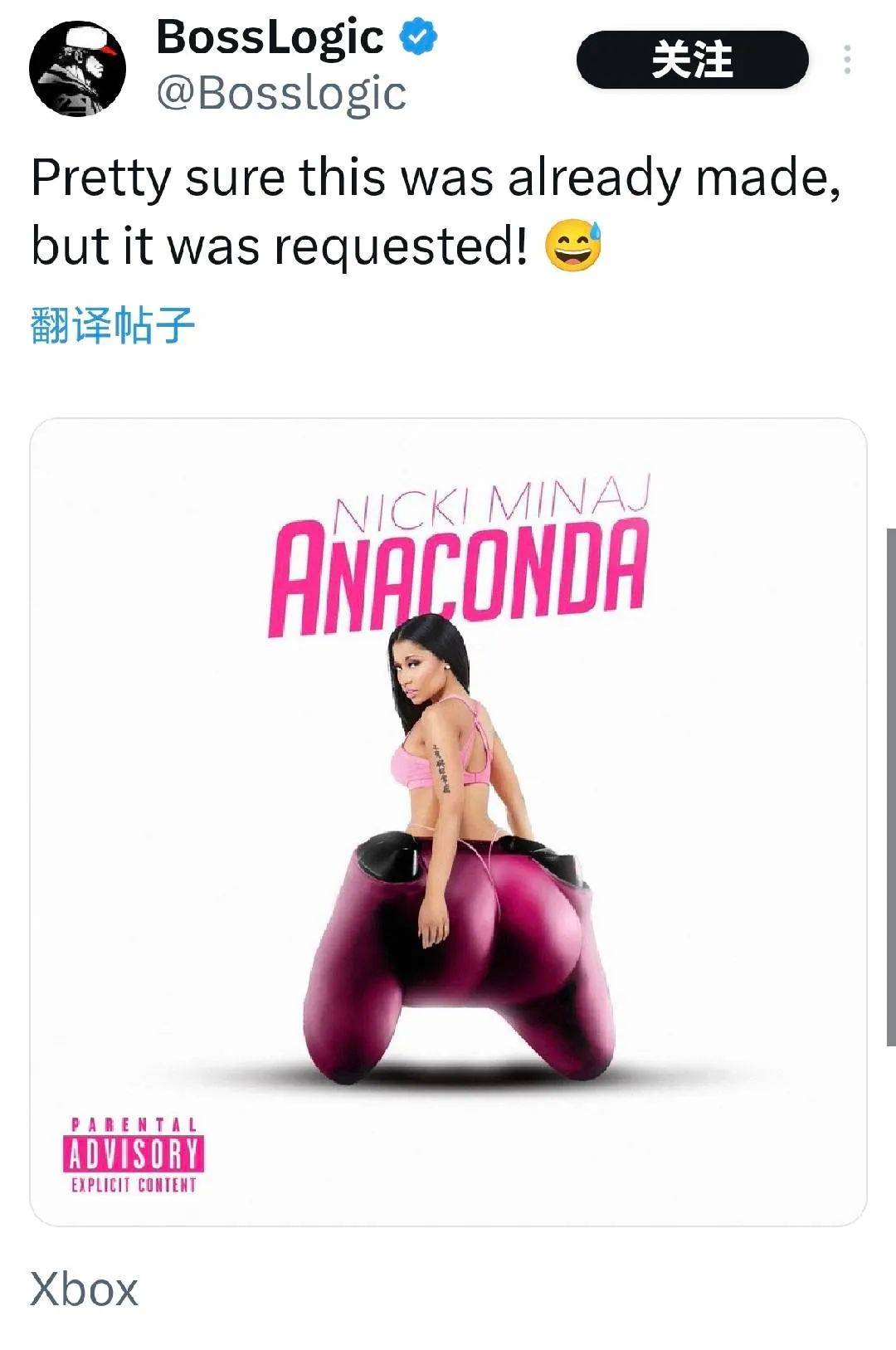Click the Xbox caption below the image
Viewport: 896px width, 1350px height.
point(84,1289)
